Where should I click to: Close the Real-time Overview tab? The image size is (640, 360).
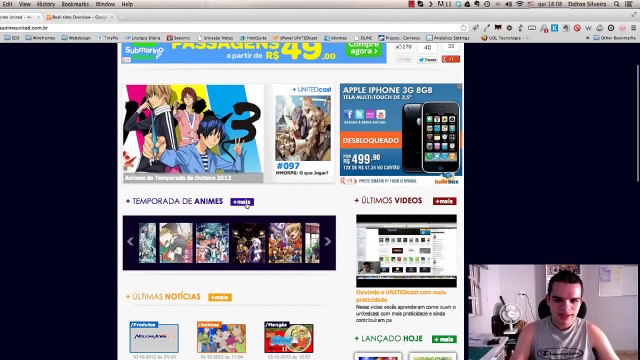[111, 17]
